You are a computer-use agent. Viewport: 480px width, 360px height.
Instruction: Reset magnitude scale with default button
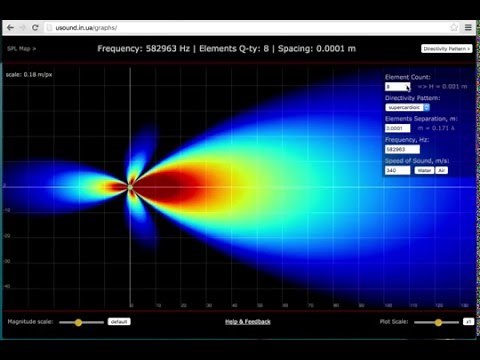119,322
